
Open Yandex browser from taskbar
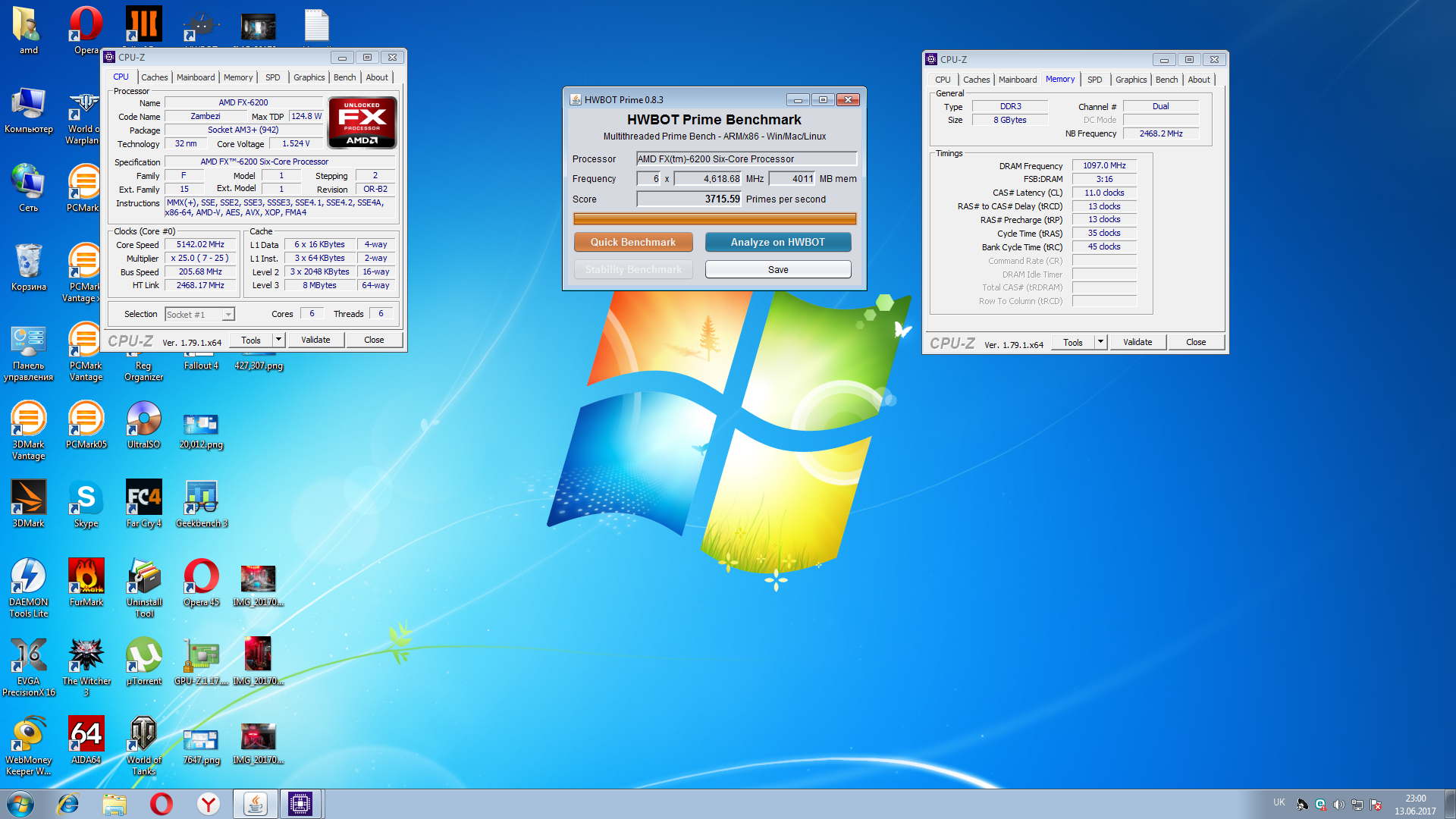pos(208,804)
